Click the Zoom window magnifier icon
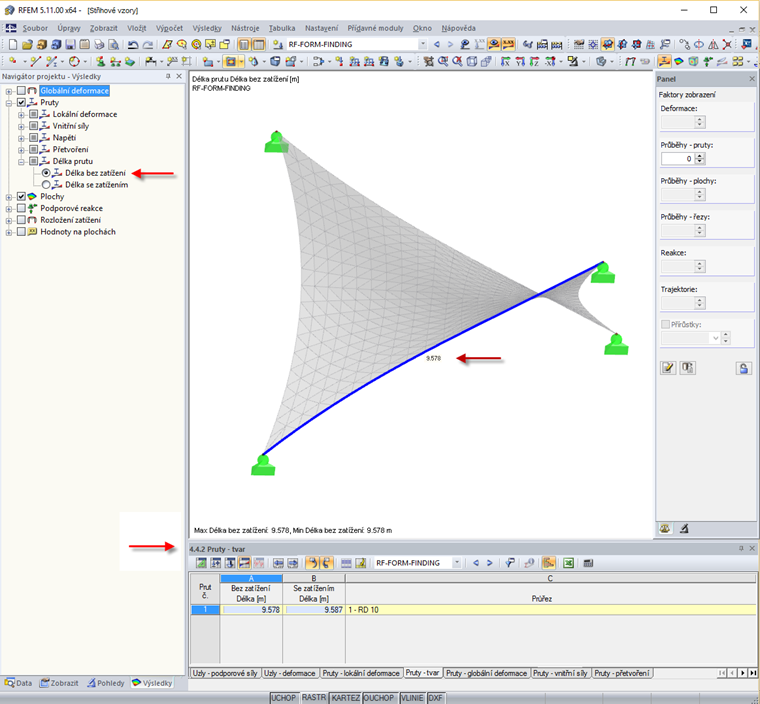 tap(443, 62)
